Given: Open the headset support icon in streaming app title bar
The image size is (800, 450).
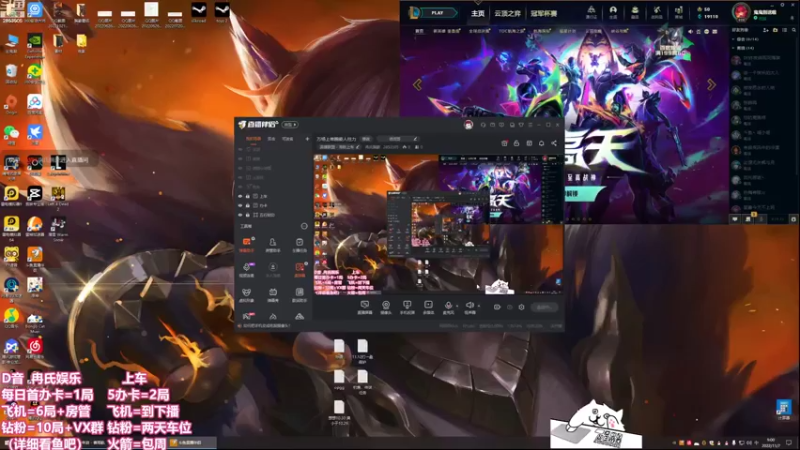Looking at the screenshot, I should [x=483, y=124].
